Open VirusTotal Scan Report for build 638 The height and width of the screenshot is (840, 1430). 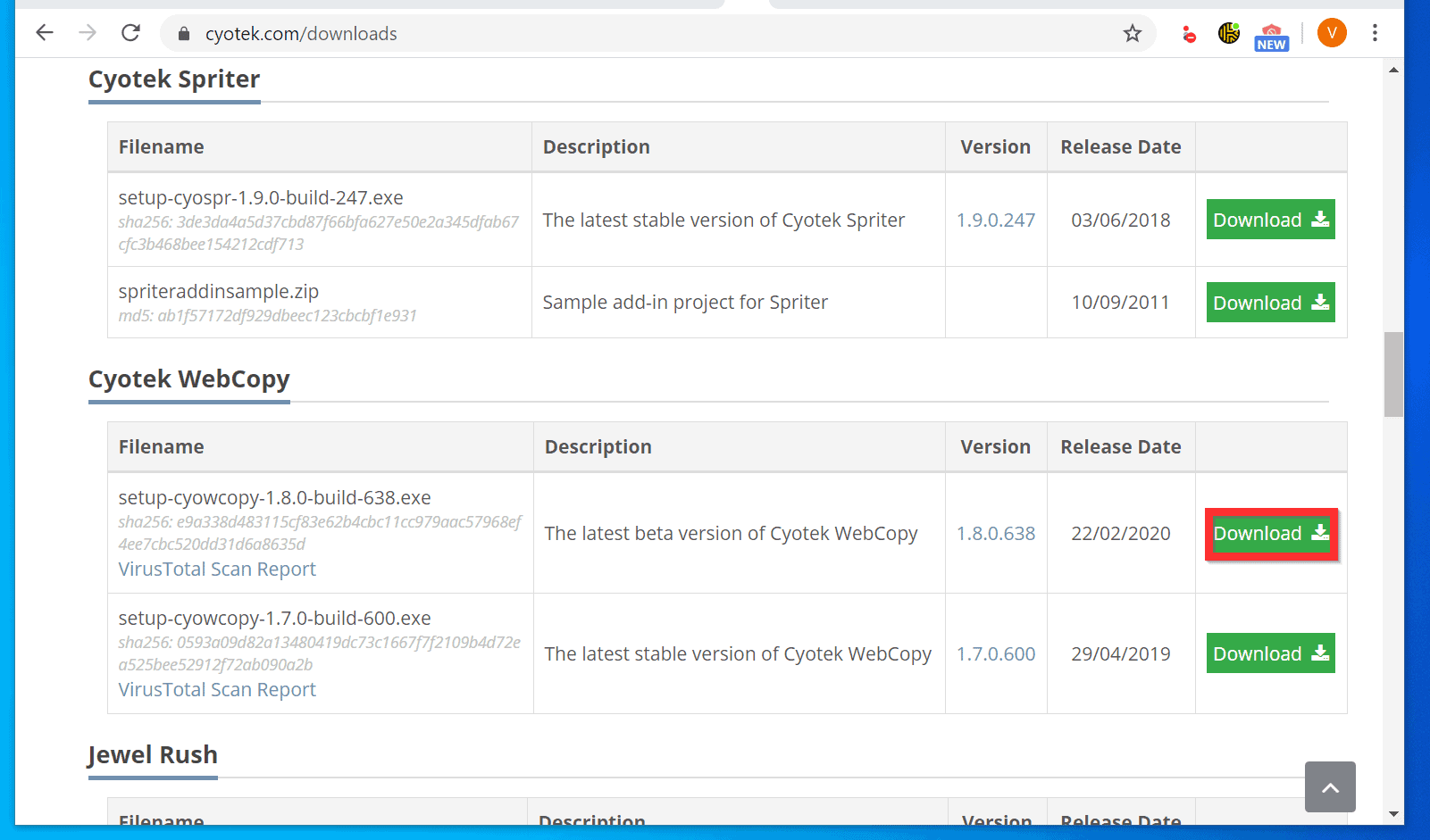(x=217, y=570)
